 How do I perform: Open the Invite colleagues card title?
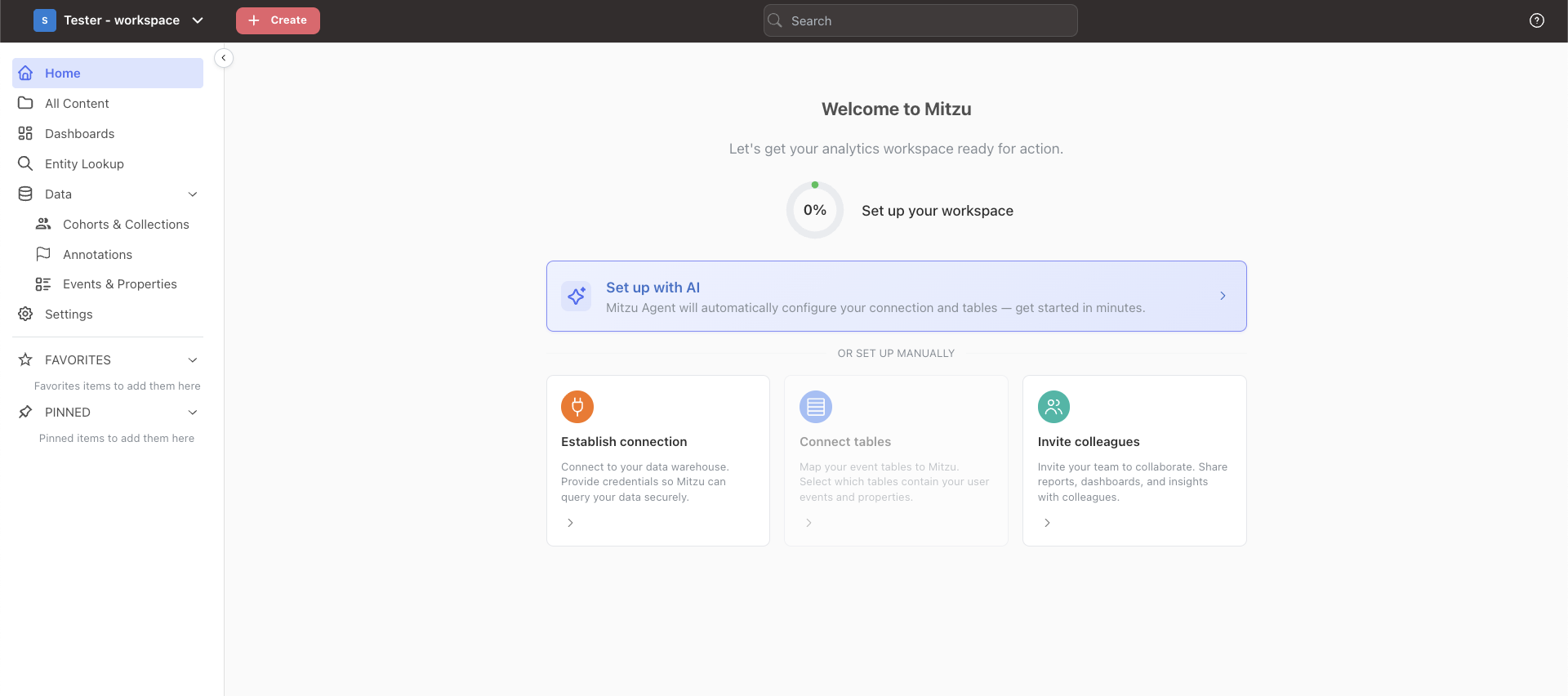[x=1089, y=441]
